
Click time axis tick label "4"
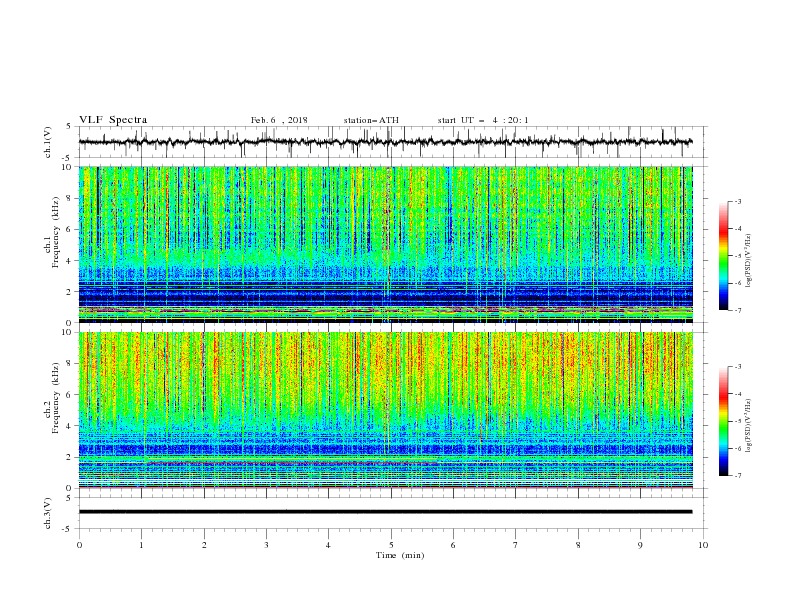coord(328,545)
